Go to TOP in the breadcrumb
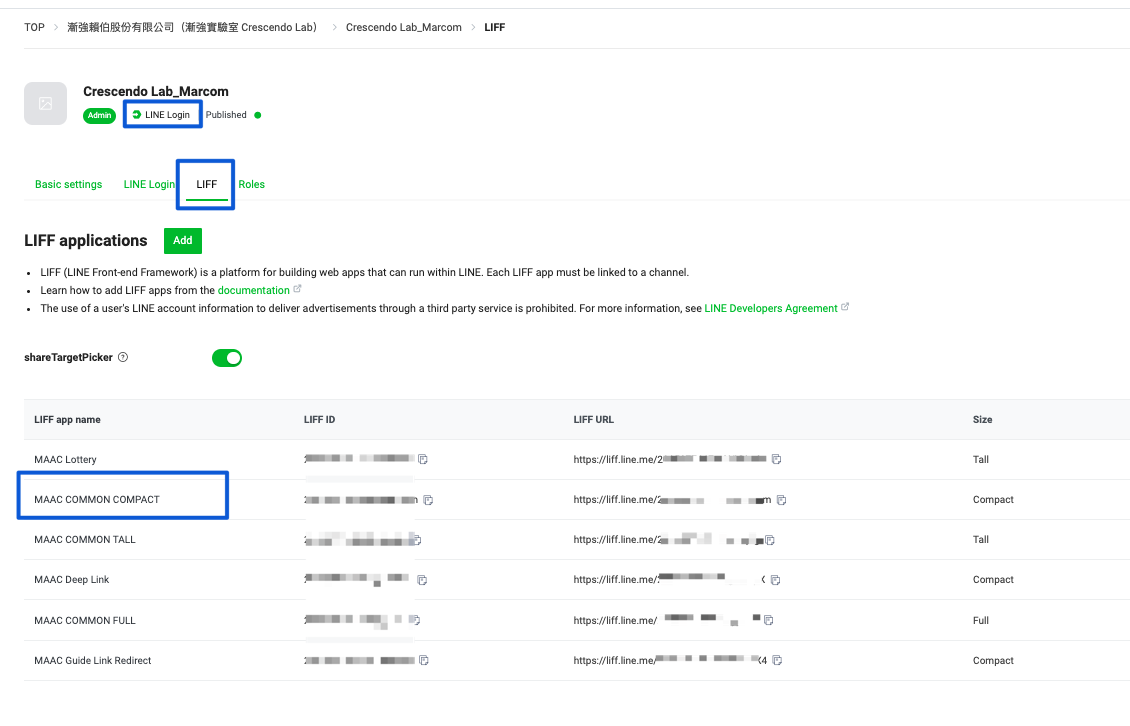Screen dimensions: 1130x726 34,27
